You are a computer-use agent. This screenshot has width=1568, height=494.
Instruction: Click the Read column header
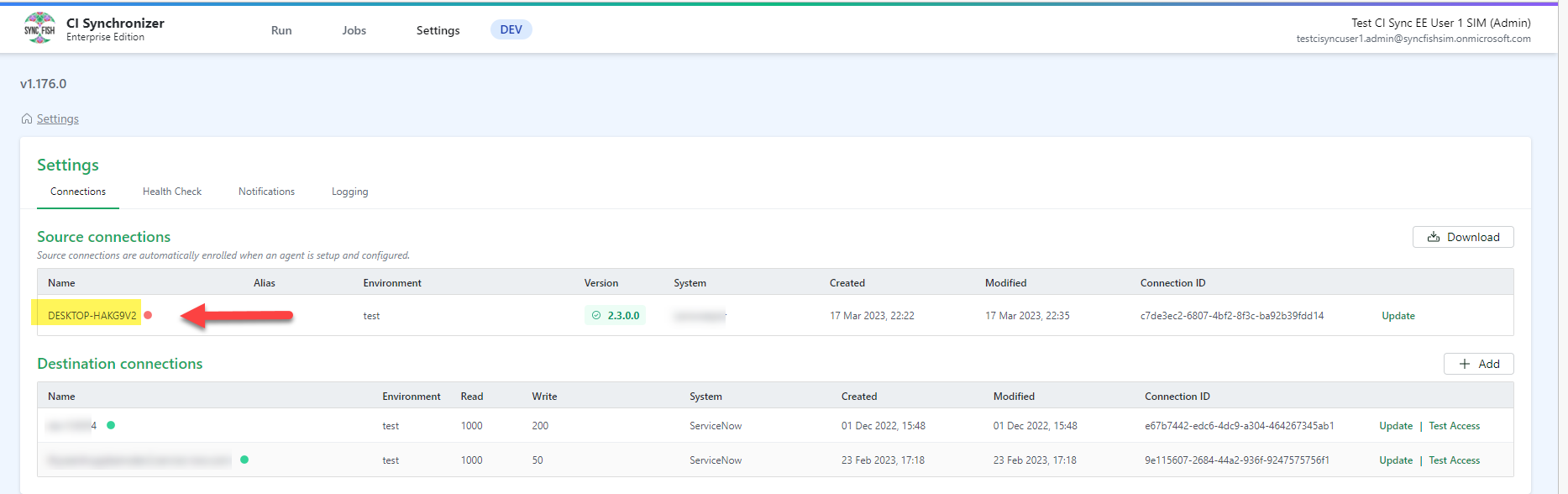click(472, 397)
